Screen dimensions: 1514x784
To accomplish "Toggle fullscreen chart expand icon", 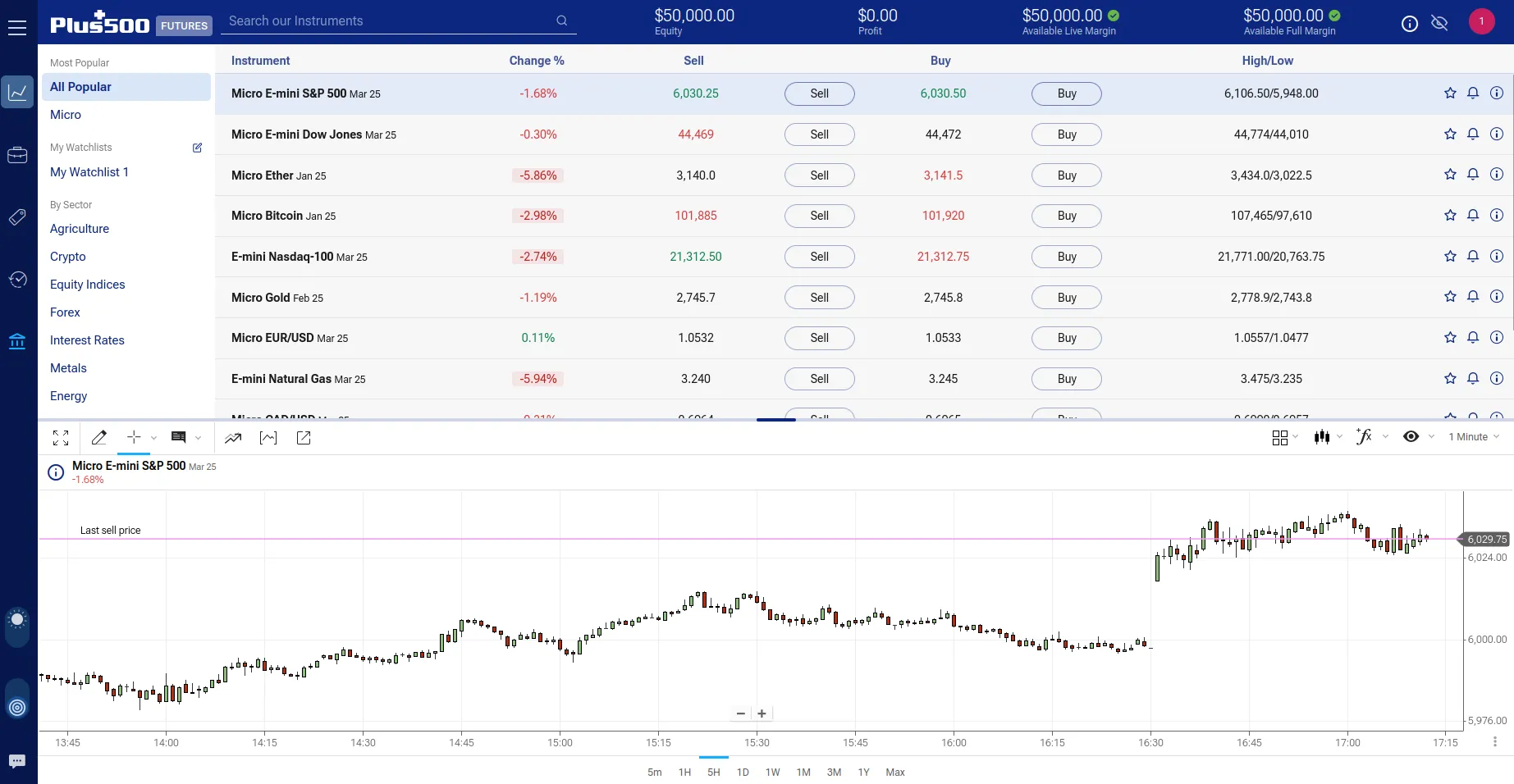I will (x=61, y=438).
